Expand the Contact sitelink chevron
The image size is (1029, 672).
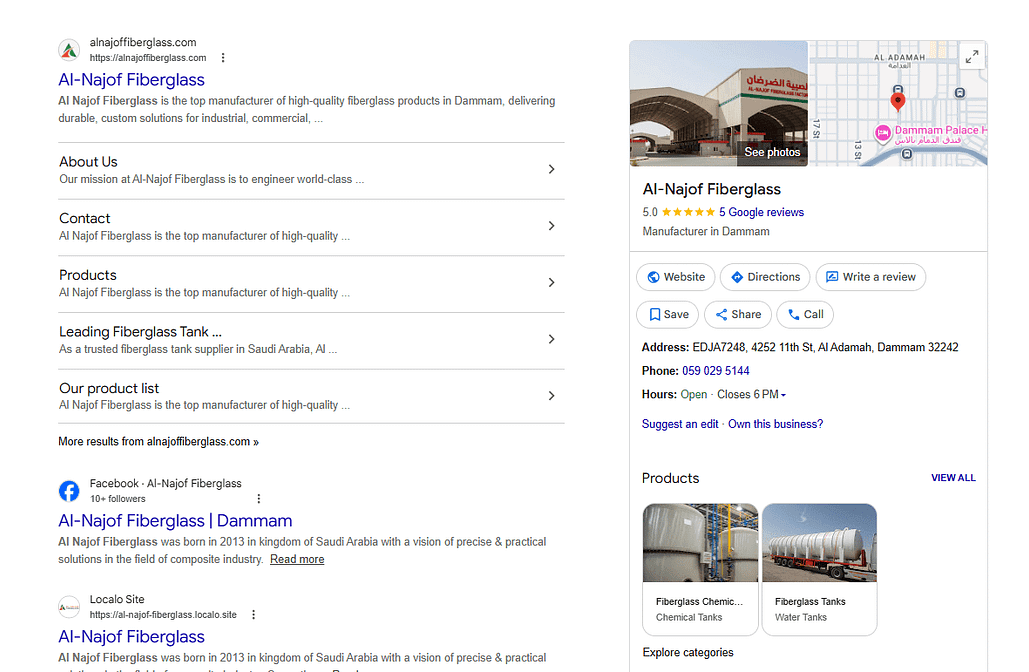pos(551,226)
